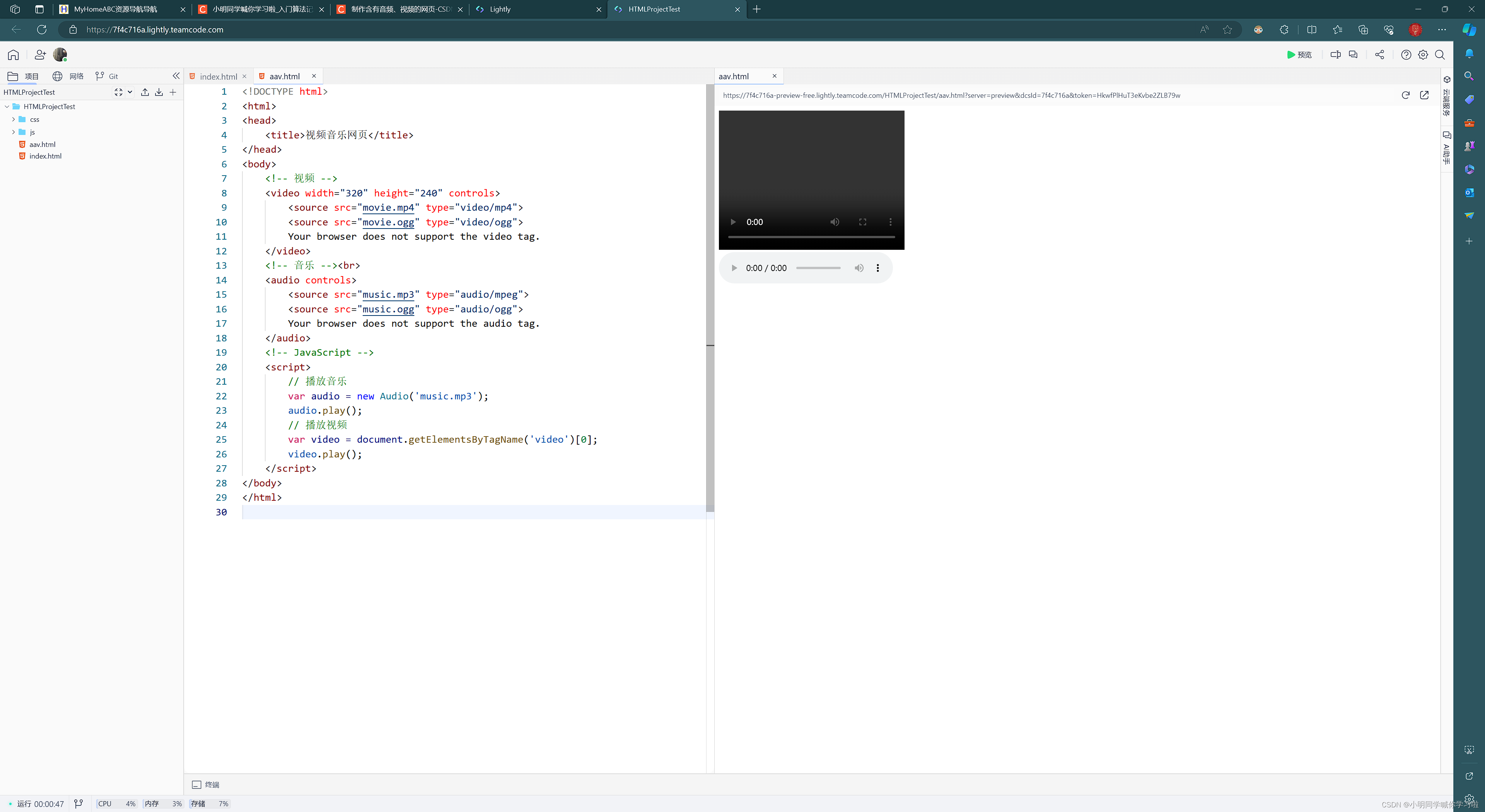Open browser settings and more menu
The width and height of the screenshot is (1485, 812).
tap(1442, 29)
